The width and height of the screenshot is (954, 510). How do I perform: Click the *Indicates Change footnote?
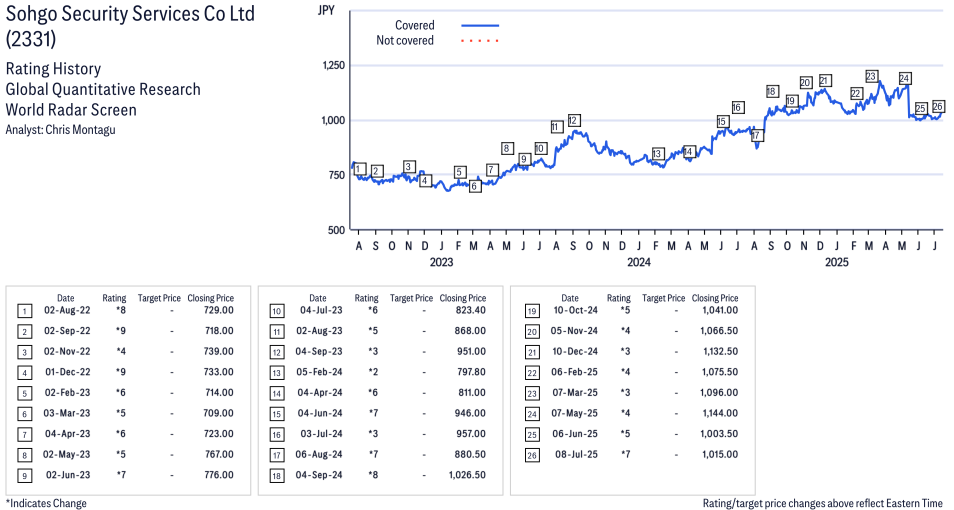(46, 503)
